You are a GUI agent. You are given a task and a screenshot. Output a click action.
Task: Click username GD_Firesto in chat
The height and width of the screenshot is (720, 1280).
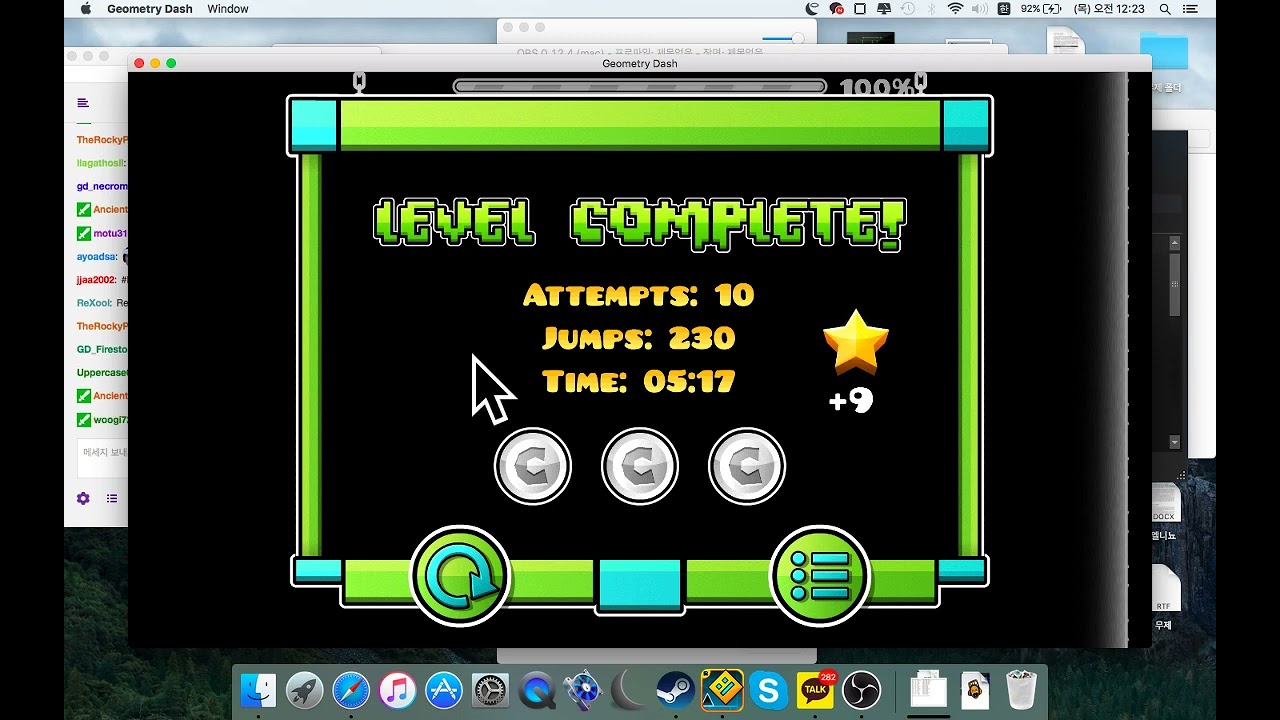click(102, 349)
